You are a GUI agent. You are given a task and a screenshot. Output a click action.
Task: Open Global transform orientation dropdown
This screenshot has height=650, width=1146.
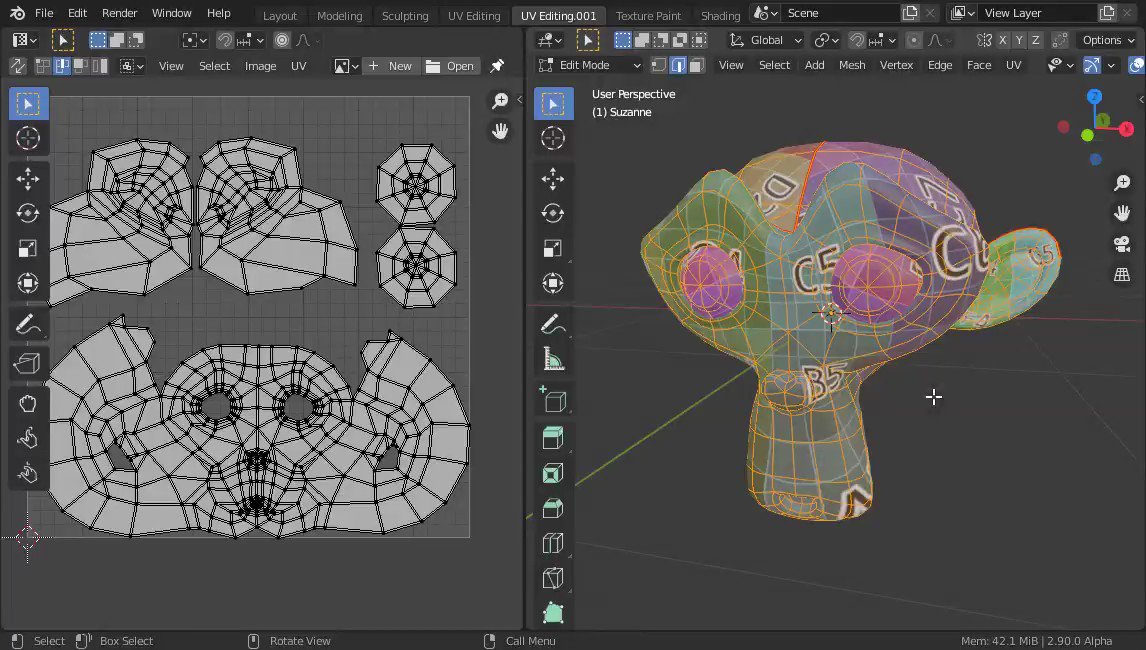(766, 40)
